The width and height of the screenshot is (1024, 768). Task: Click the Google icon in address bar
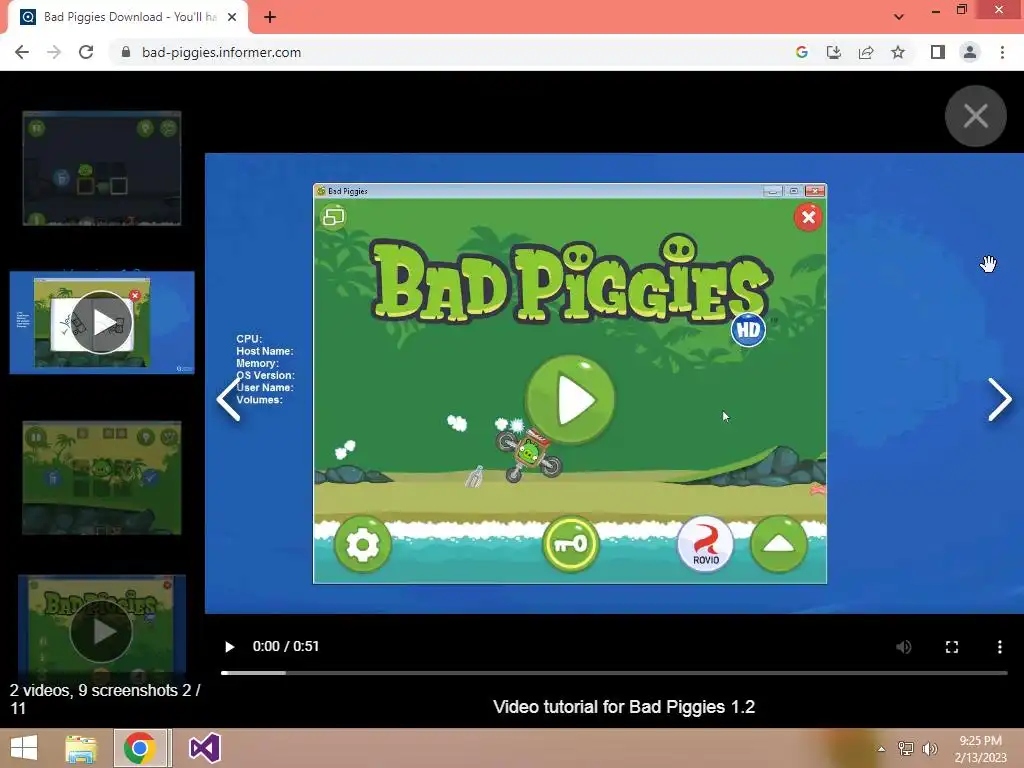pyautogui.click(x=802, y=52)
